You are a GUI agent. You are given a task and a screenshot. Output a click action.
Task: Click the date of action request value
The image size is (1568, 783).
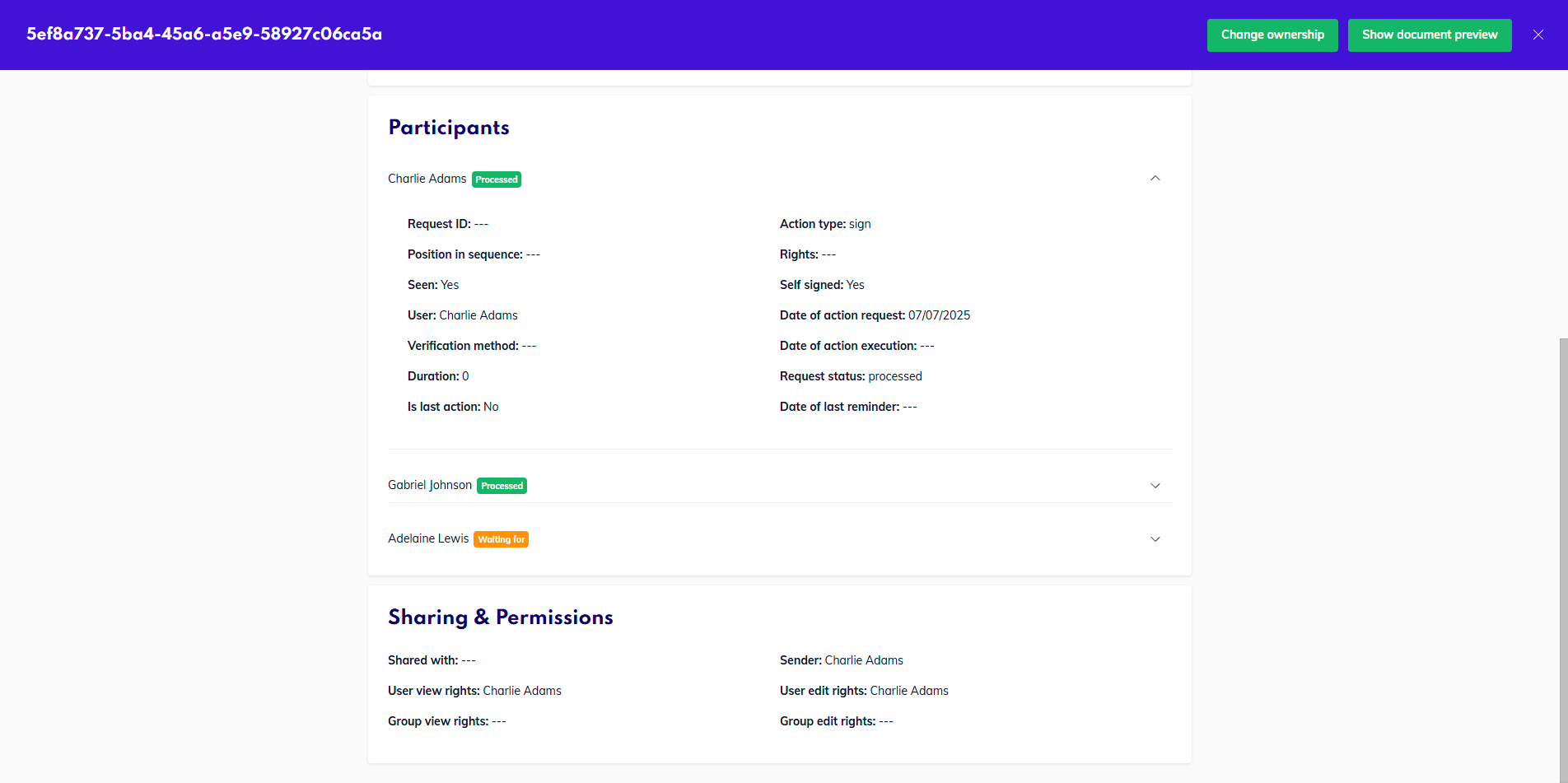(938, 315)
